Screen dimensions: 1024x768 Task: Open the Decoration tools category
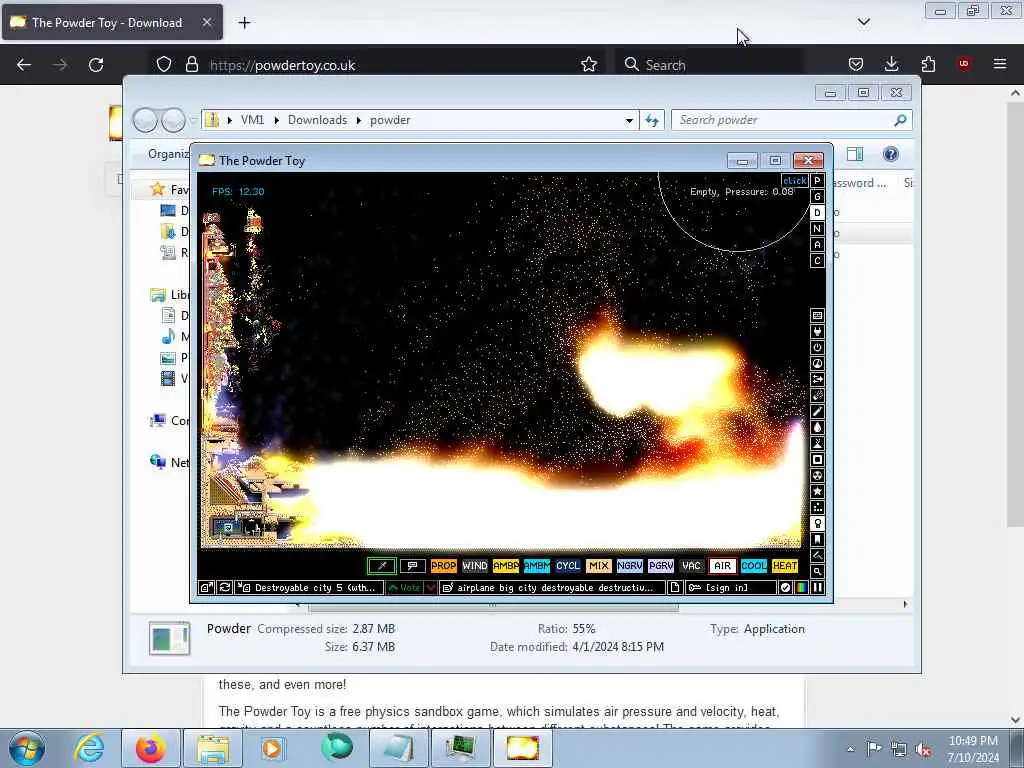point(817,556)
